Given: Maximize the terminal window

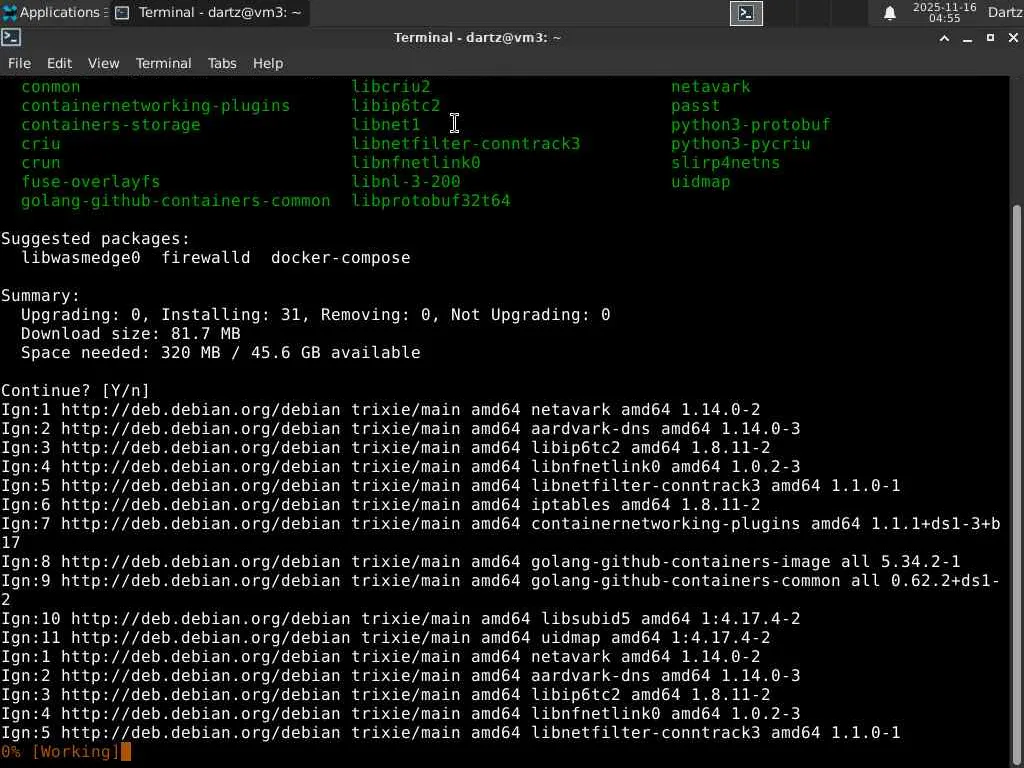Looking at the screenshot, I should click(x=990, y=38).
